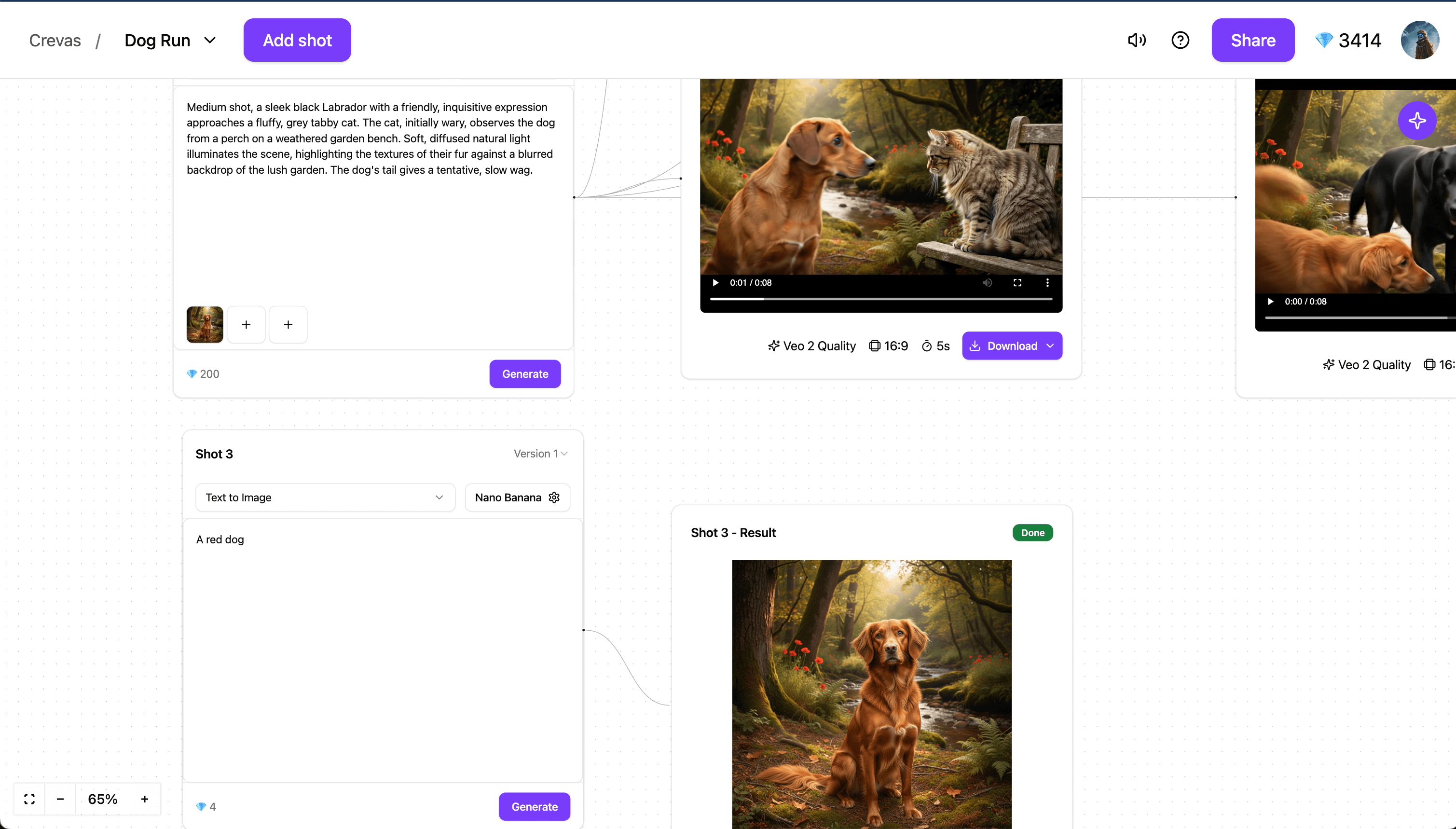Image resolution: width=1456 pixels, height=829 pixels.
Task: Open Nano Banana model settings gear
Action: tap(554, 497)
